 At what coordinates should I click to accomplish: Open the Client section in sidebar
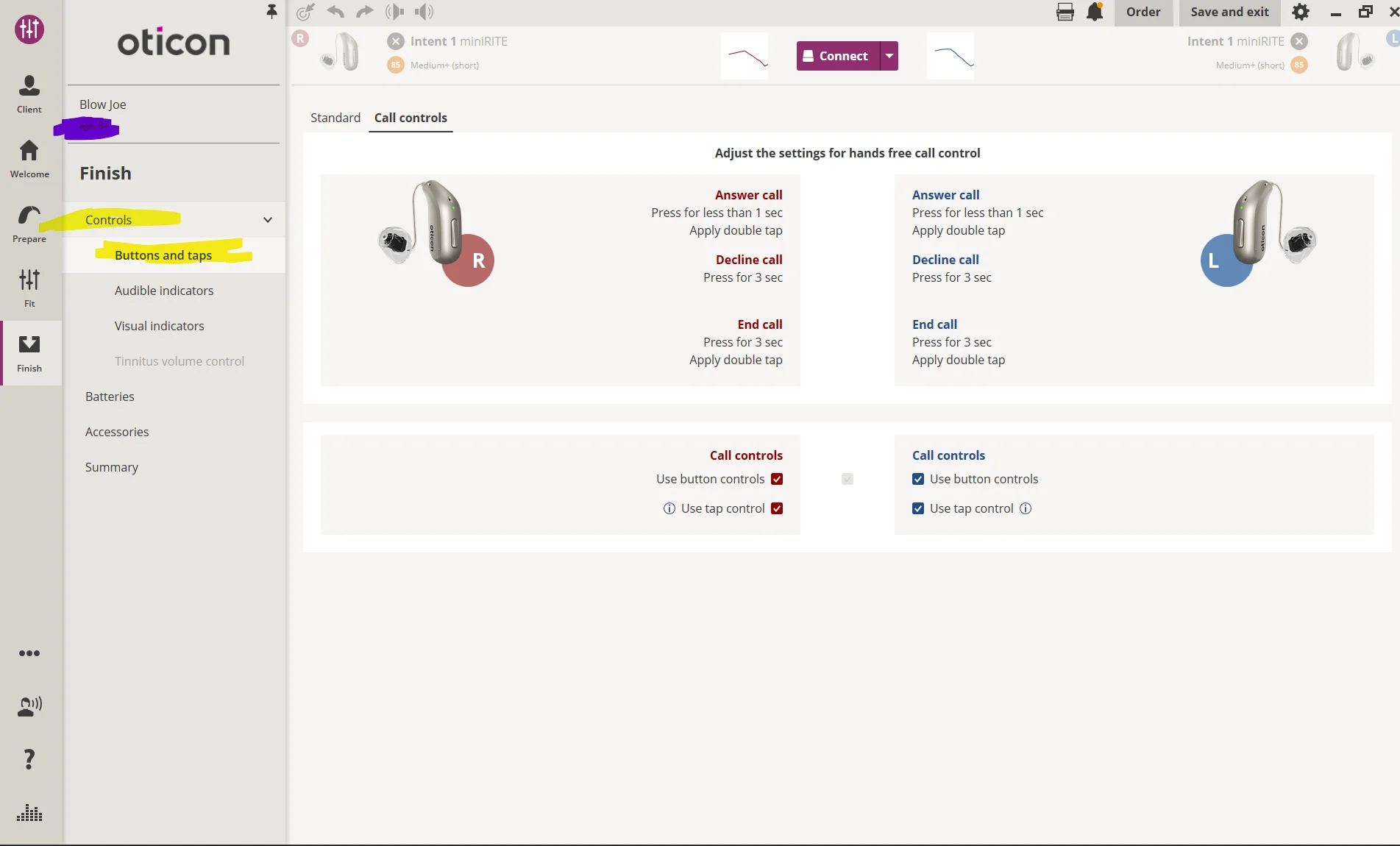[x=29, y=93]
